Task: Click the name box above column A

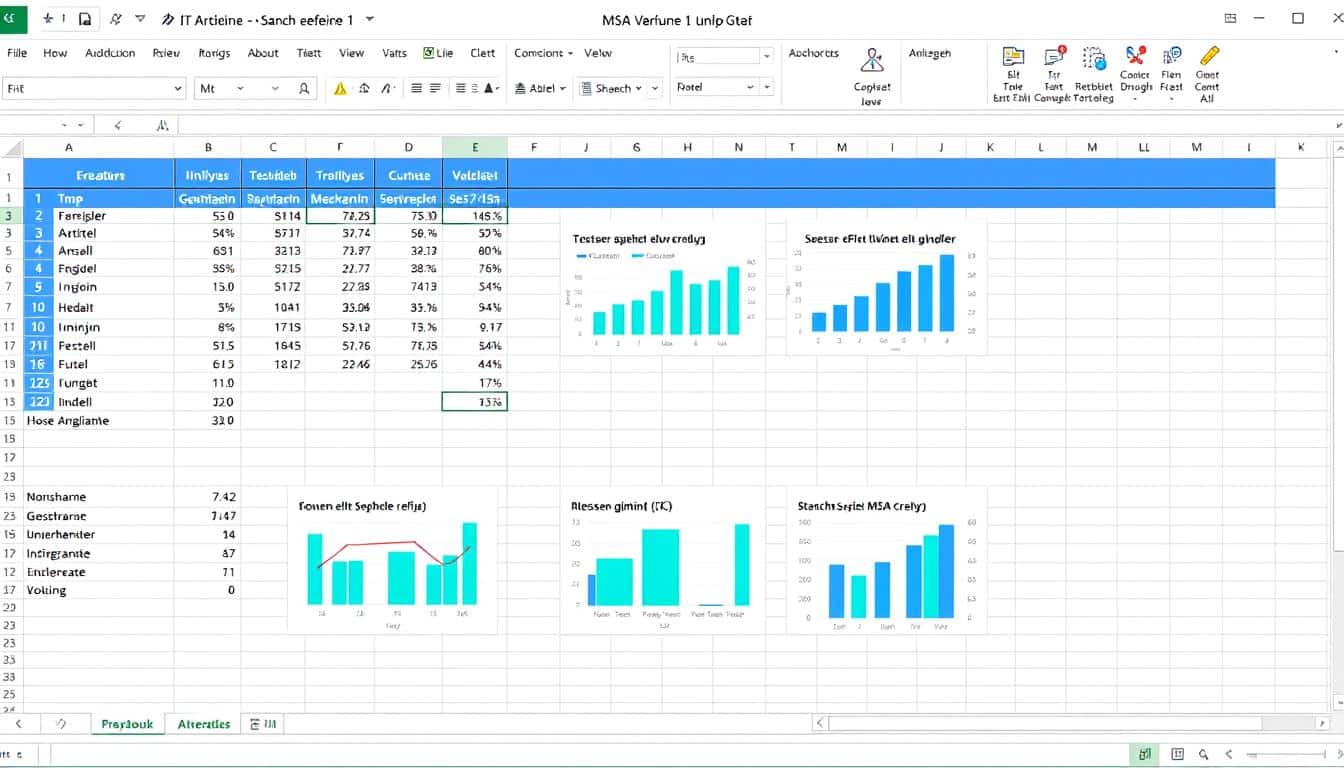Action: tap(45, 126)
